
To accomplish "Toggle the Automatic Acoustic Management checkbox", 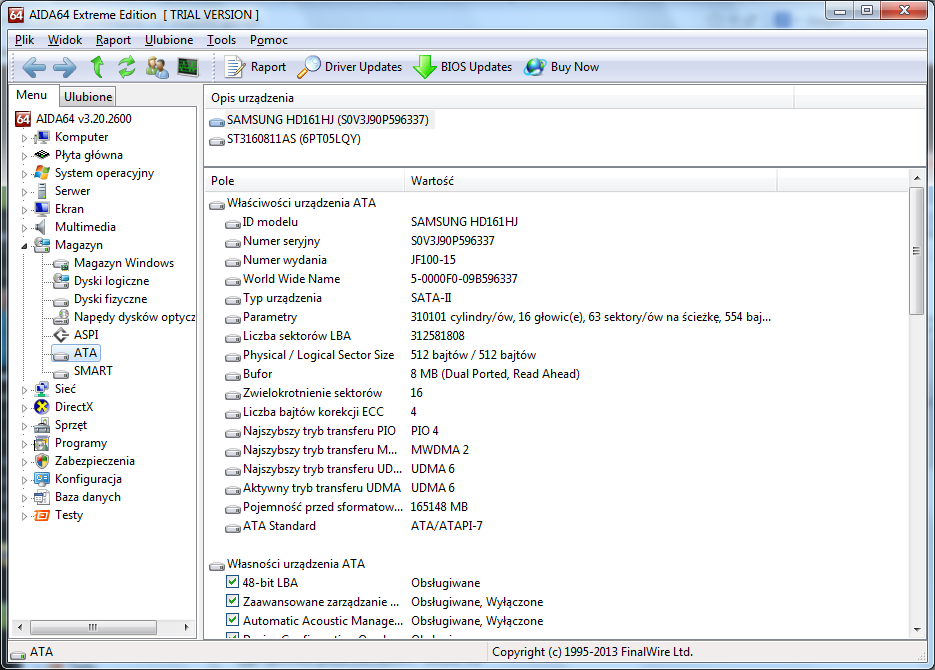I will coord(233,620).
